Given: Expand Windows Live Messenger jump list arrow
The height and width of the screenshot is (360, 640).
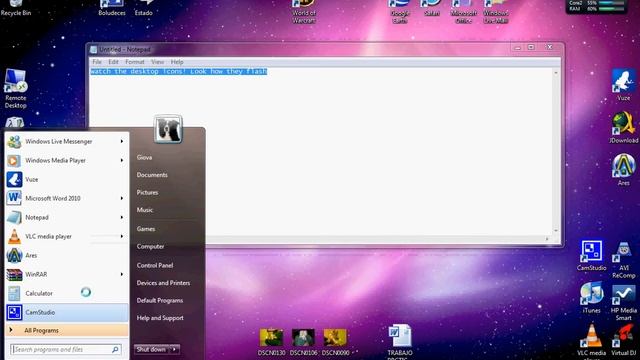Looking at the screenshot, I should 122,141.
